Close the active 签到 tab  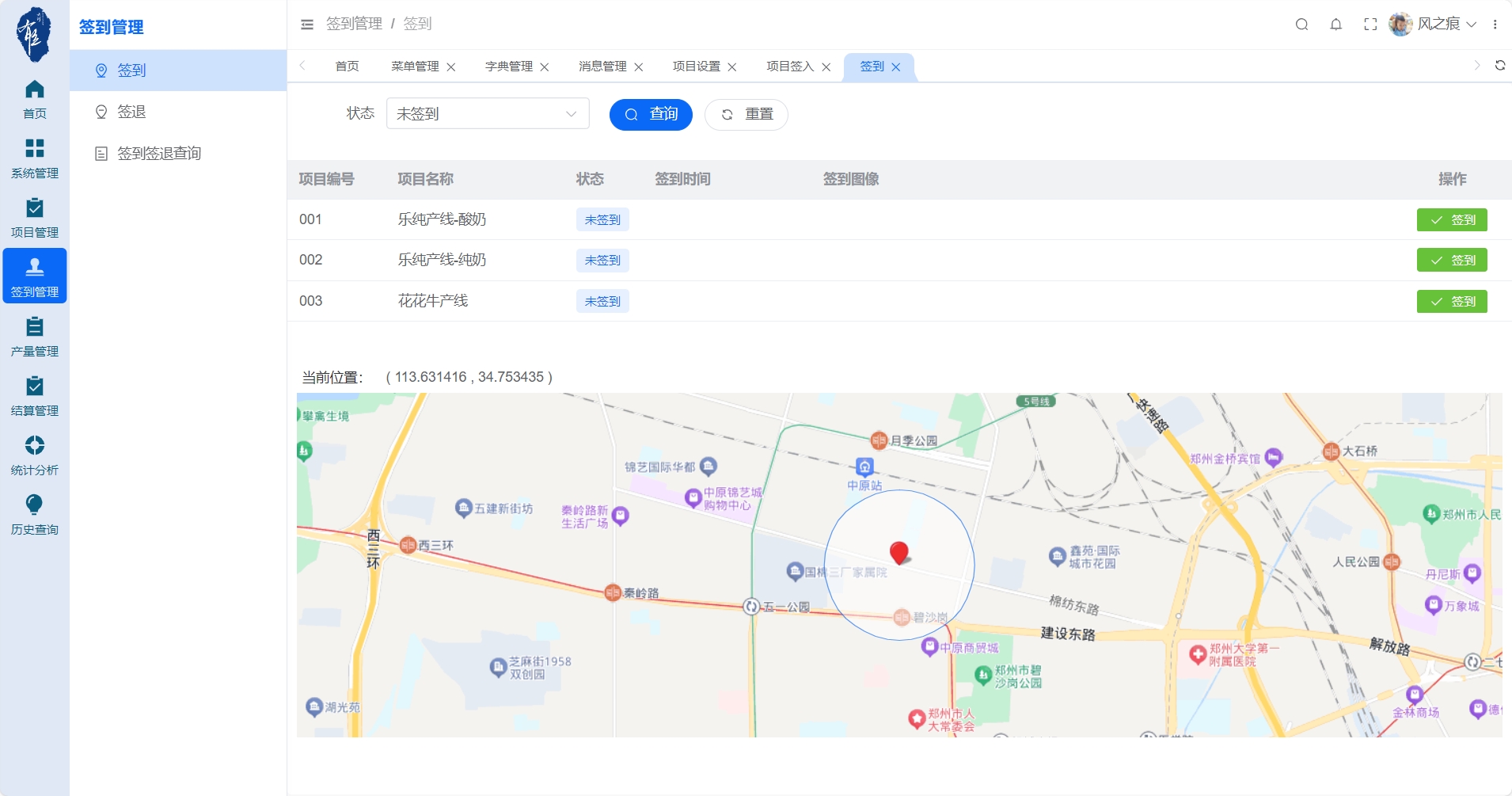(896, 67)
